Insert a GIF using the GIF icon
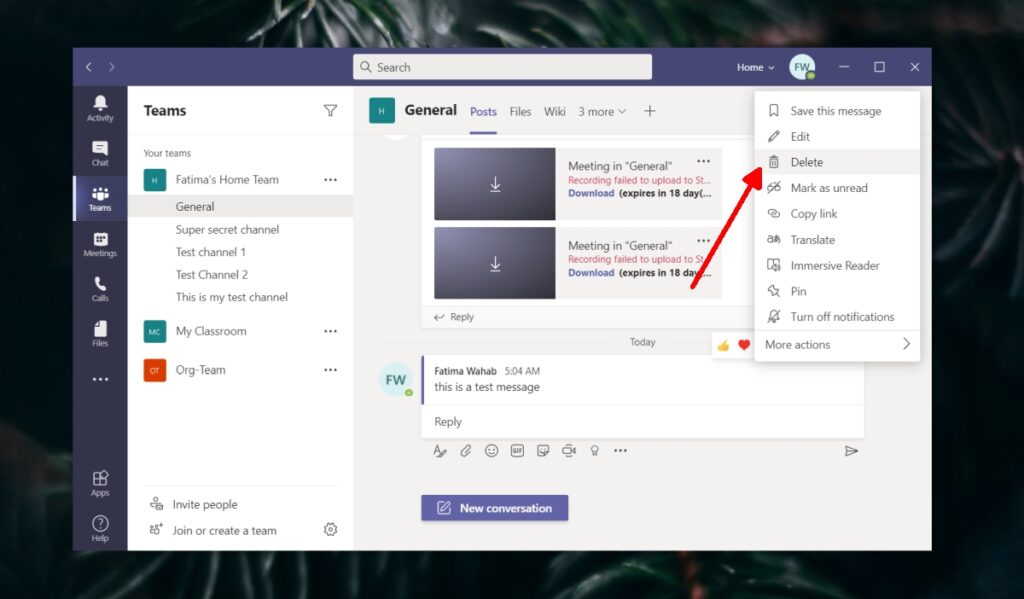Viewport: 1024px width, 599px height. tap(517, 451)
